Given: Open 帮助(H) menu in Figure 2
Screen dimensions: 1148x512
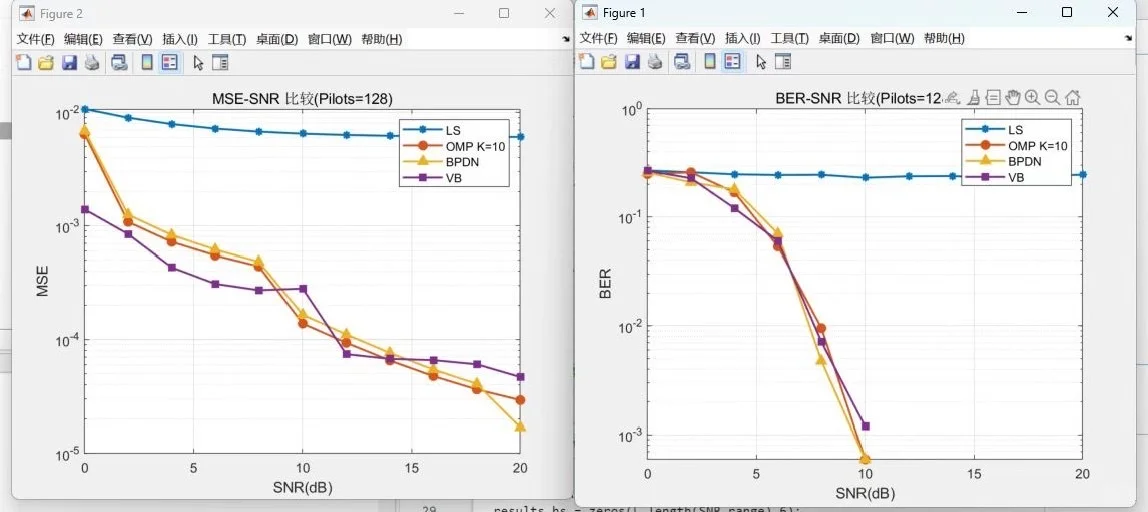Looking at the screenshot, I should coord(381,40).
